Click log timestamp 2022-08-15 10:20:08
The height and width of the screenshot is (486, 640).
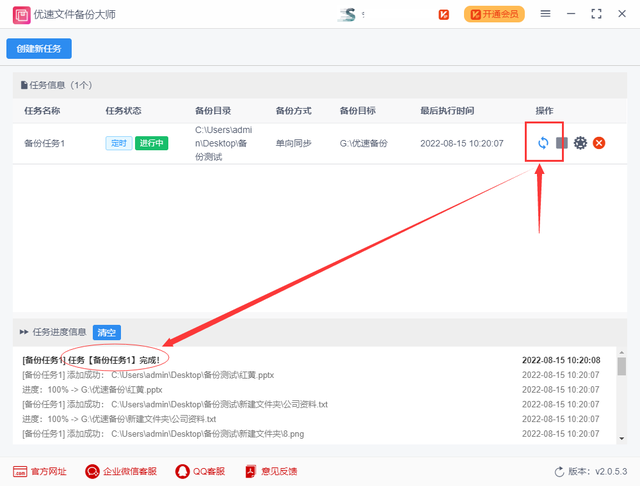point(561,360)
